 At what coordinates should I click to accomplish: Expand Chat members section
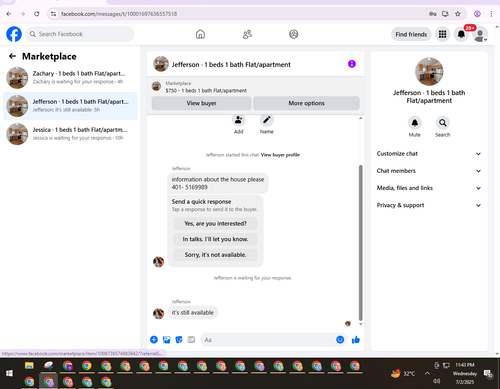click(429, 171)
